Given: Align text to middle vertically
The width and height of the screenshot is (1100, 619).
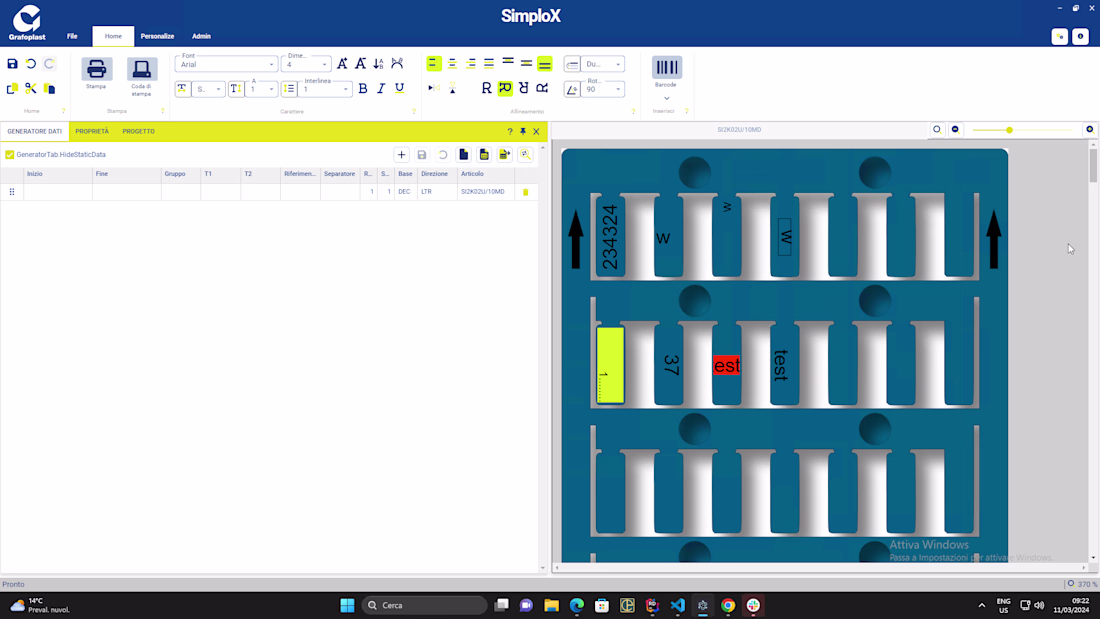Looking at the screenshot, I should click(526, 64).
